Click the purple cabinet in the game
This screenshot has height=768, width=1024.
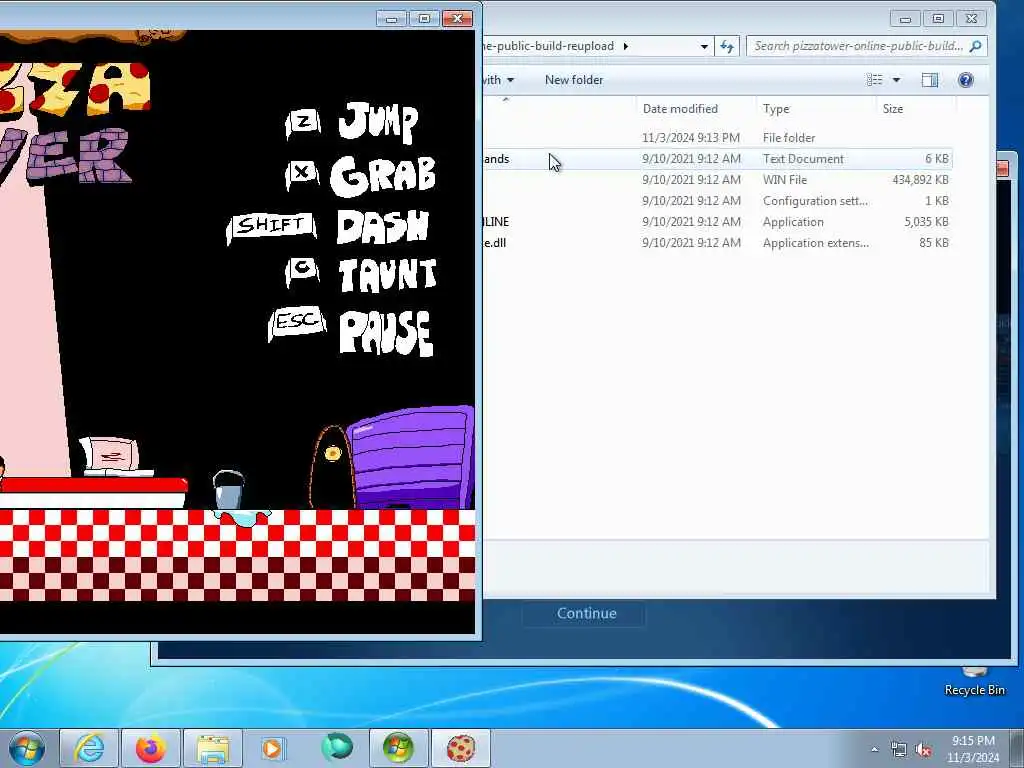pos(411,458)
